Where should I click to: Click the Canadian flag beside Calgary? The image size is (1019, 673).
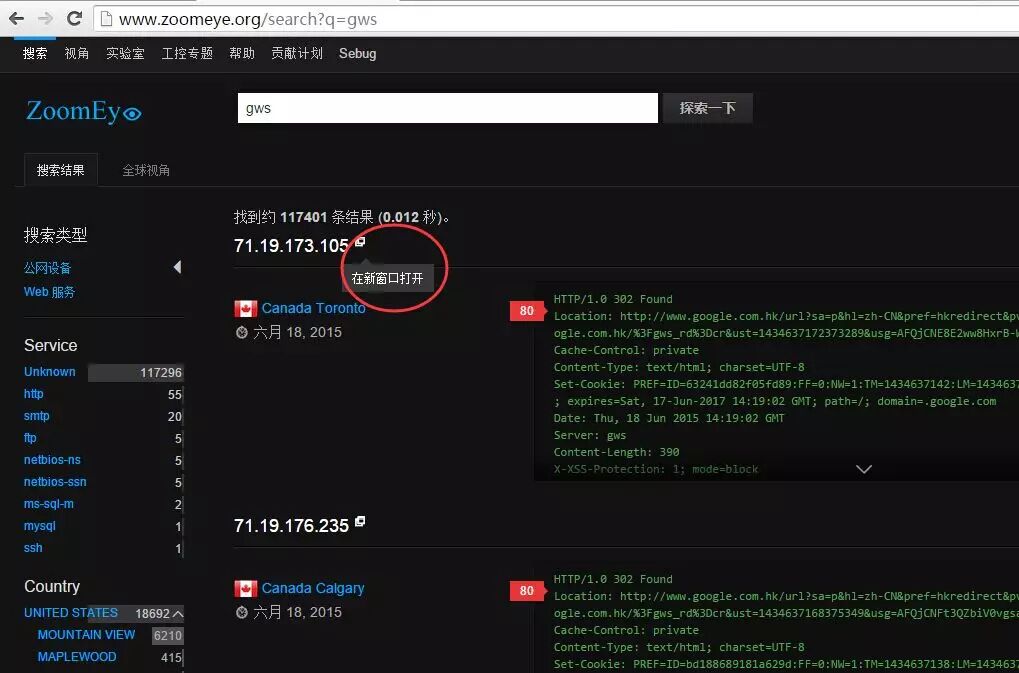tap(246, 589)
